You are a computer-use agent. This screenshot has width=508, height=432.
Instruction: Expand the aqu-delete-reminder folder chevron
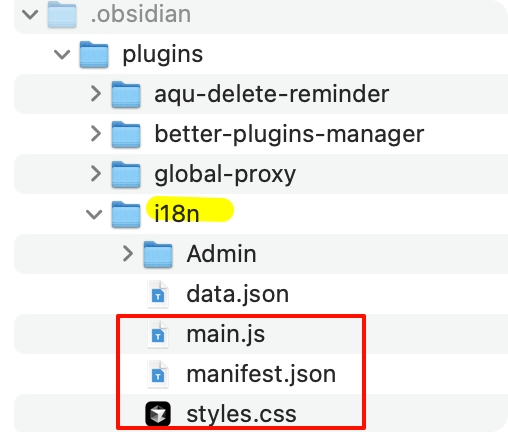pos(96,94)
